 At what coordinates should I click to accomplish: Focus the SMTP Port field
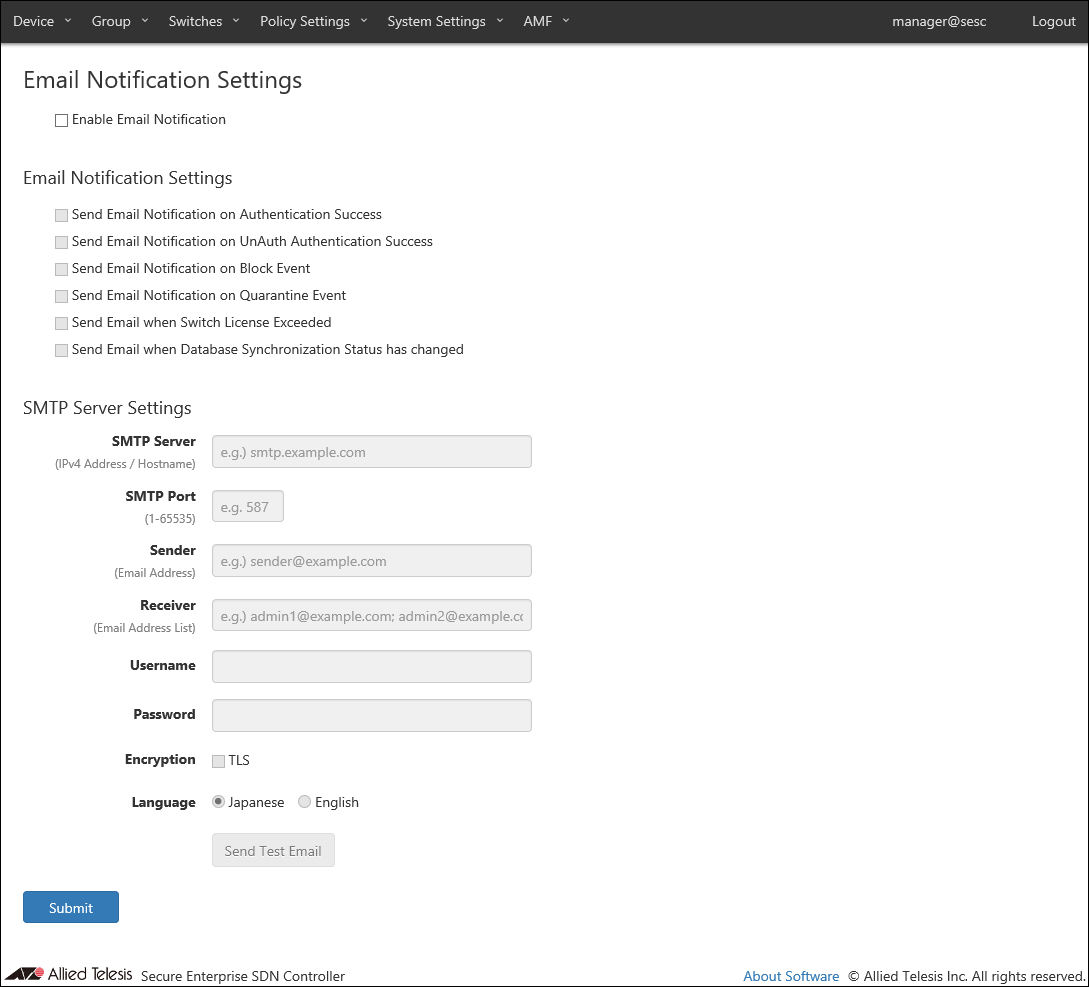(248, 507)
